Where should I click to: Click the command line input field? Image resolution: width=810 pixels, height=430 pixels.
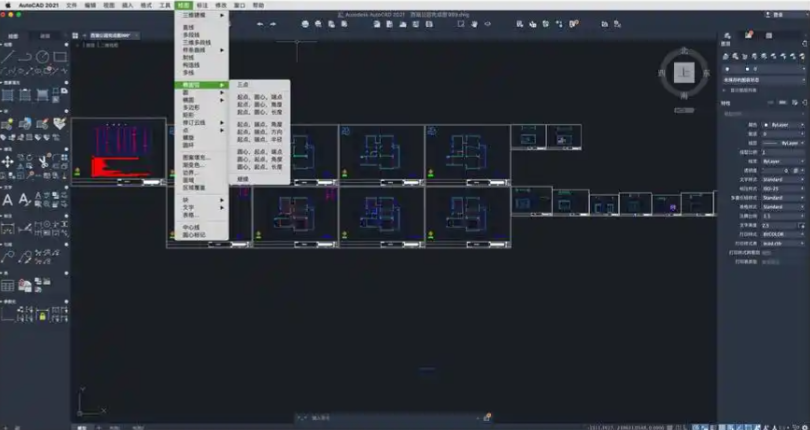click(x=395, y=418)
